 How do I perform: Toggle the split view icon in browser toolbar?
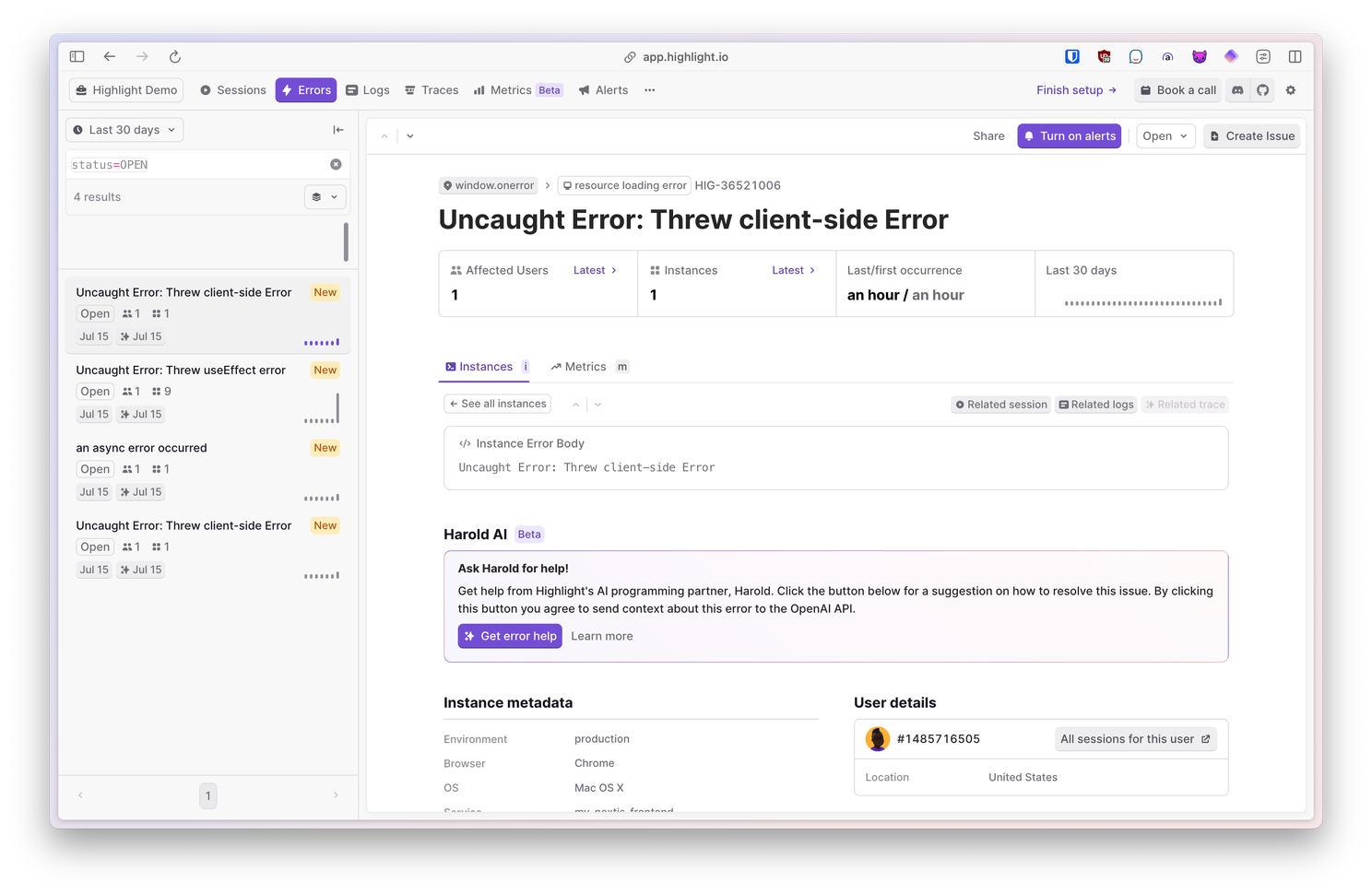click(1295, 56)
